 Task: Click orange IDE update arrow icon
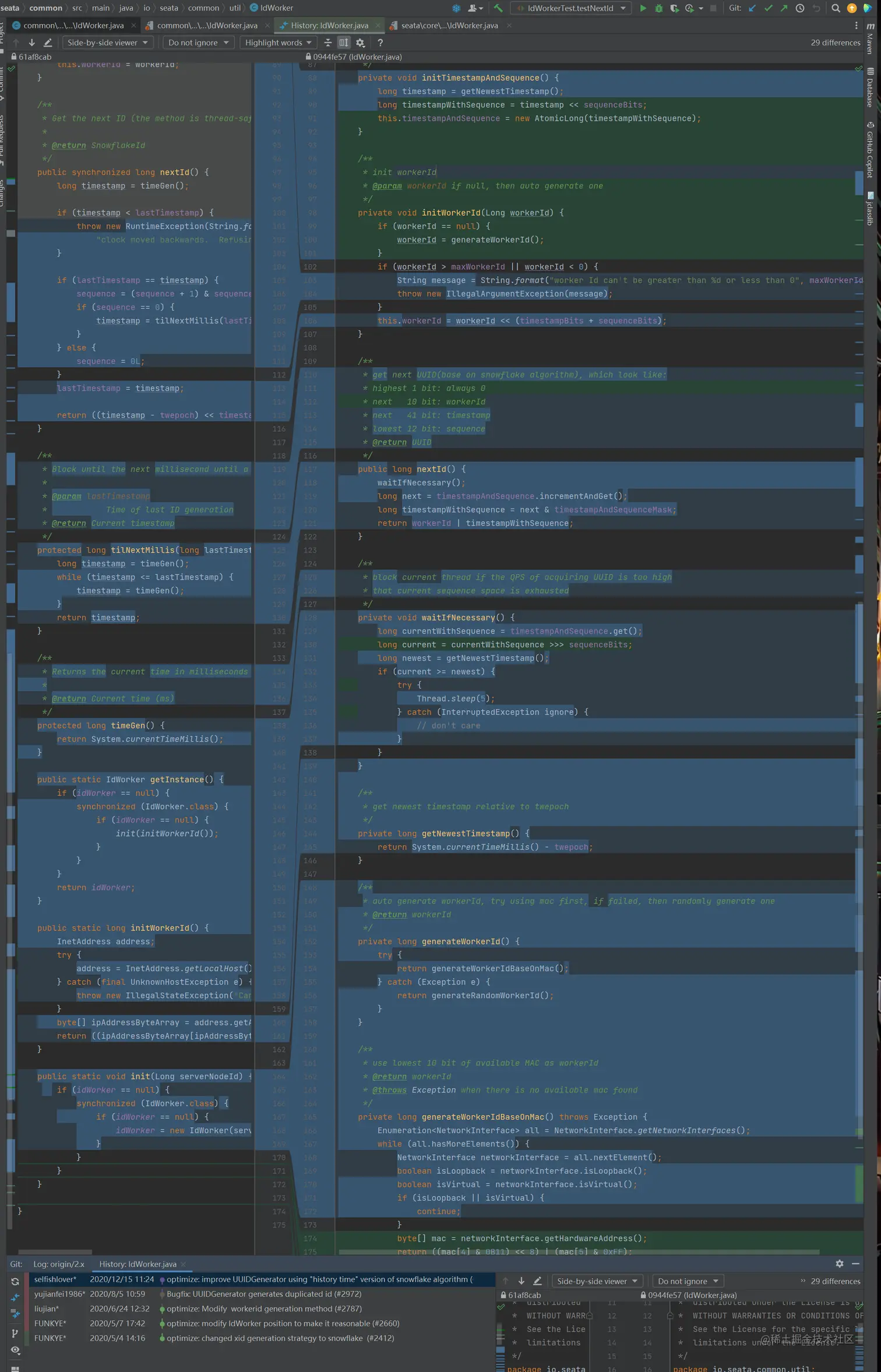point(851,8)
